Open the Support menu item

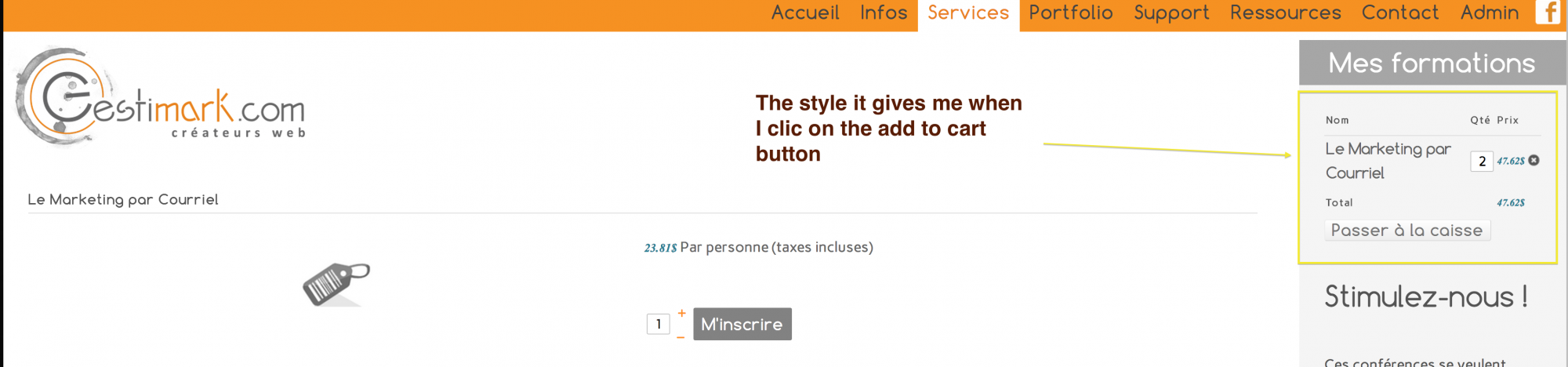click(1171, 13)
